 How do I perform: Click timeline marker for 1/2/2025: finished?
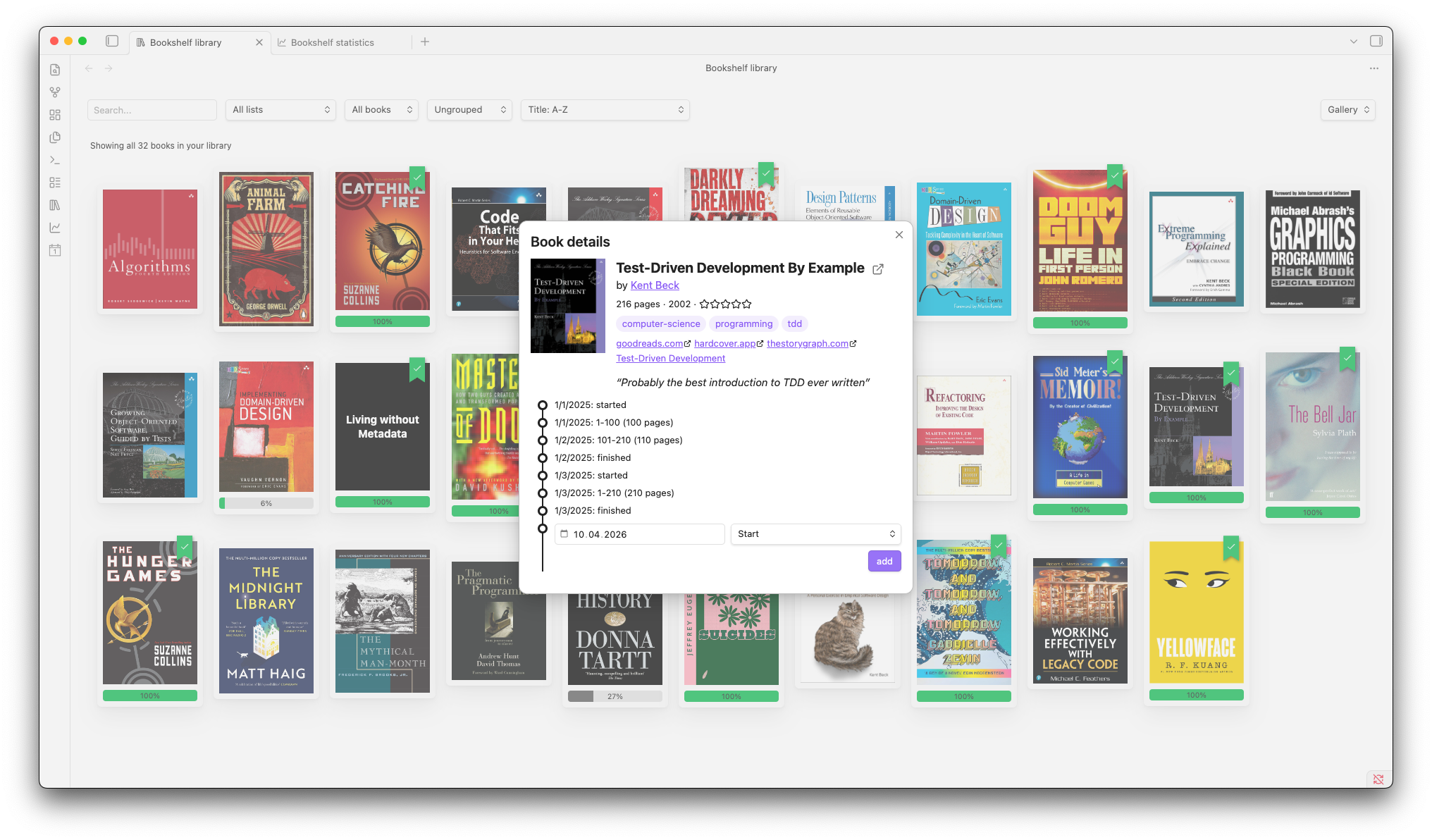(x=543, y=458)
